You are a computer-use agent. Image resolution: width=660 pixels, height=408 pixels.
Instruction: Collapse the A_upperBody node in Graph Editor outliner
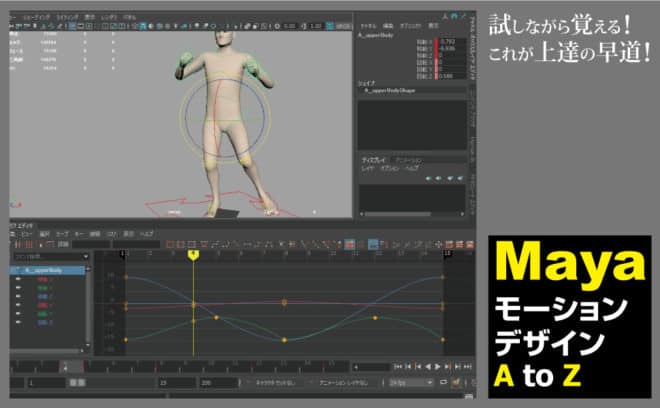click(18, 270)
